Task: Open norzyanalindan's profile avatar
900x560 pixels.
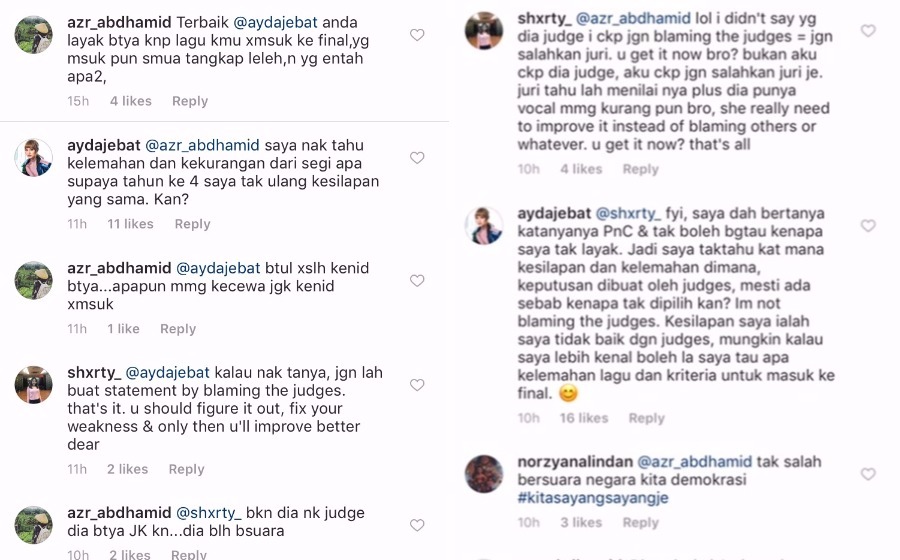Action: coord(484,474)
